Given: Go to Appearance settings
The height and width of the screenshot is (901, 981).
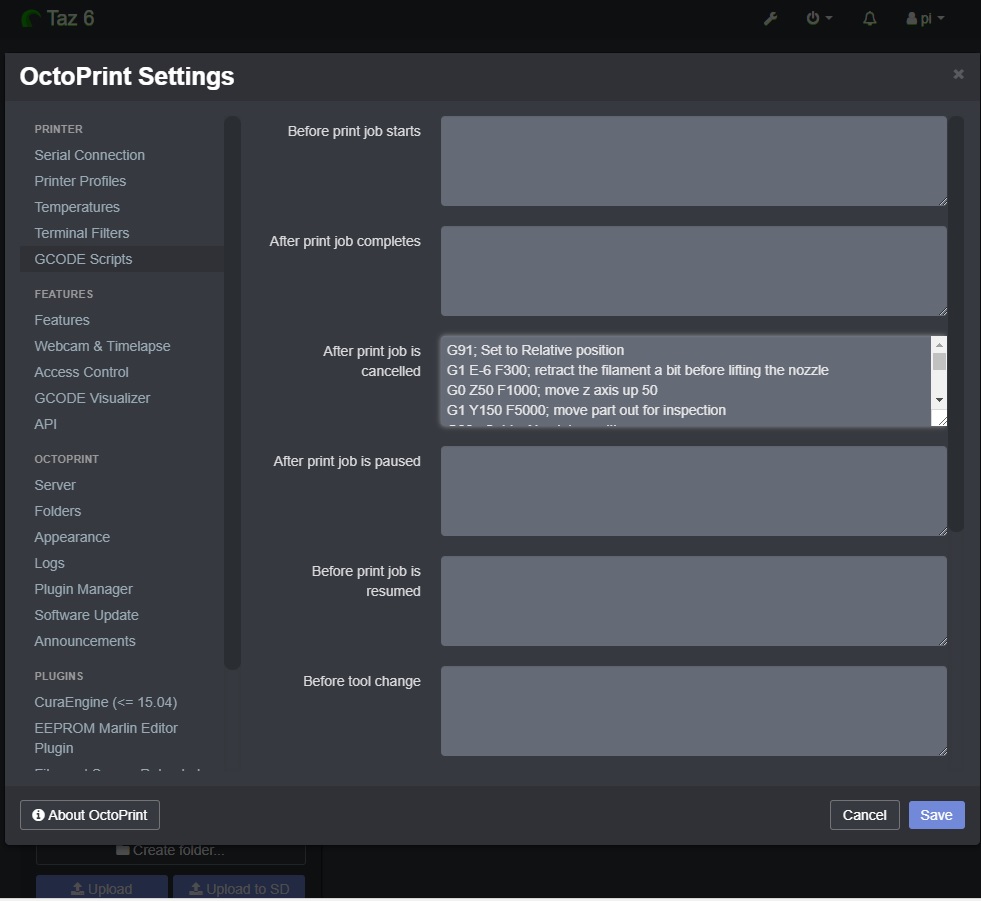Looking at the screenshot, I should [72, 537].
